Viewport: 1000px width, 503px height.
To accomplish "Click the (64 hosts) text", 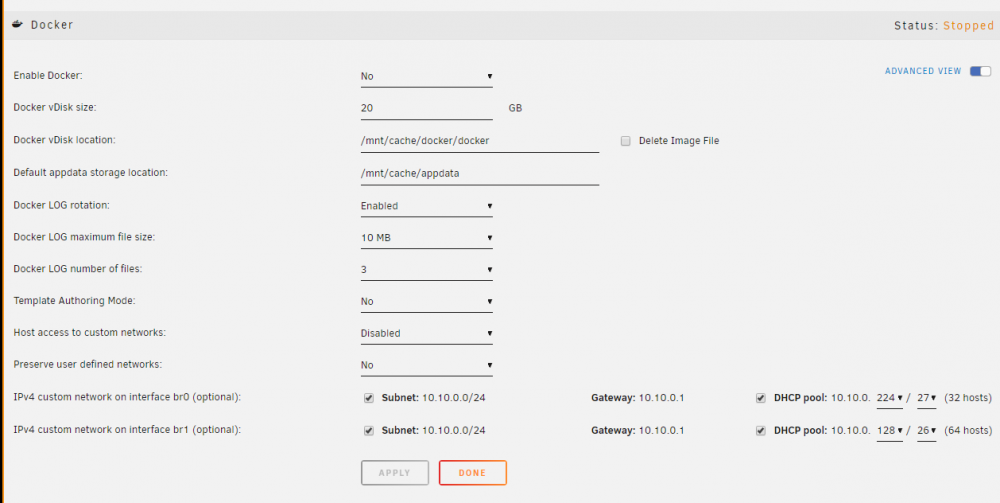I will coord(967,431).
